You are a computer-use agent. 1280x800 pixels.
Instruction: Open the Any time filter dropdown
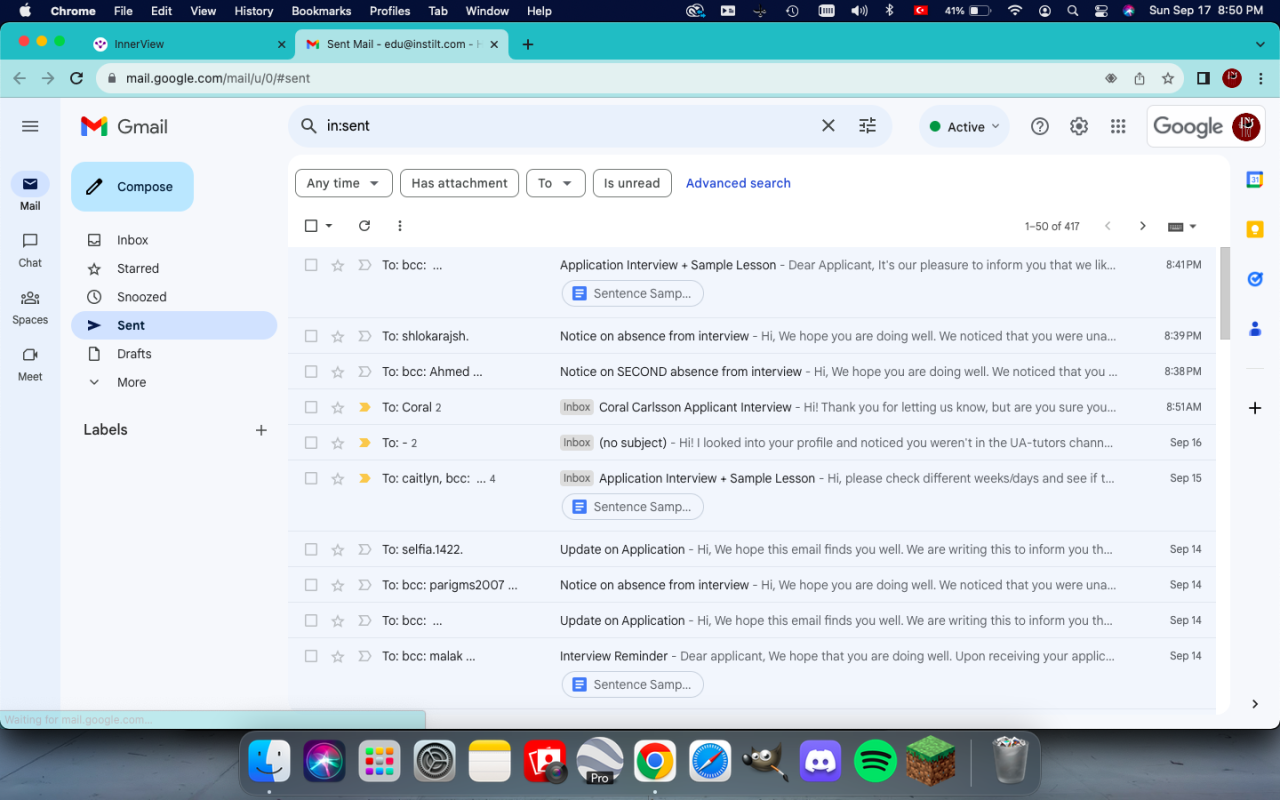pos(344,183)
